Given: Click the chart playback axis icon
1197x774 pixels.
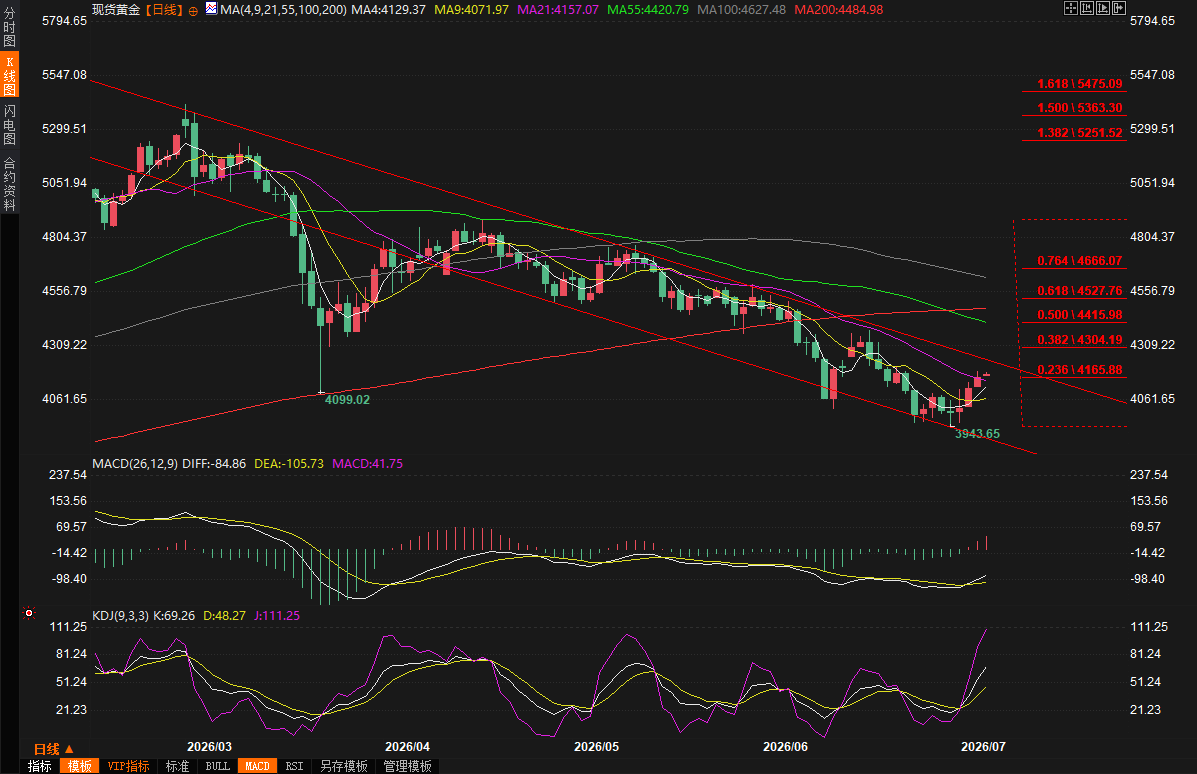Looking at the screenshot, I should (1103, 8).
